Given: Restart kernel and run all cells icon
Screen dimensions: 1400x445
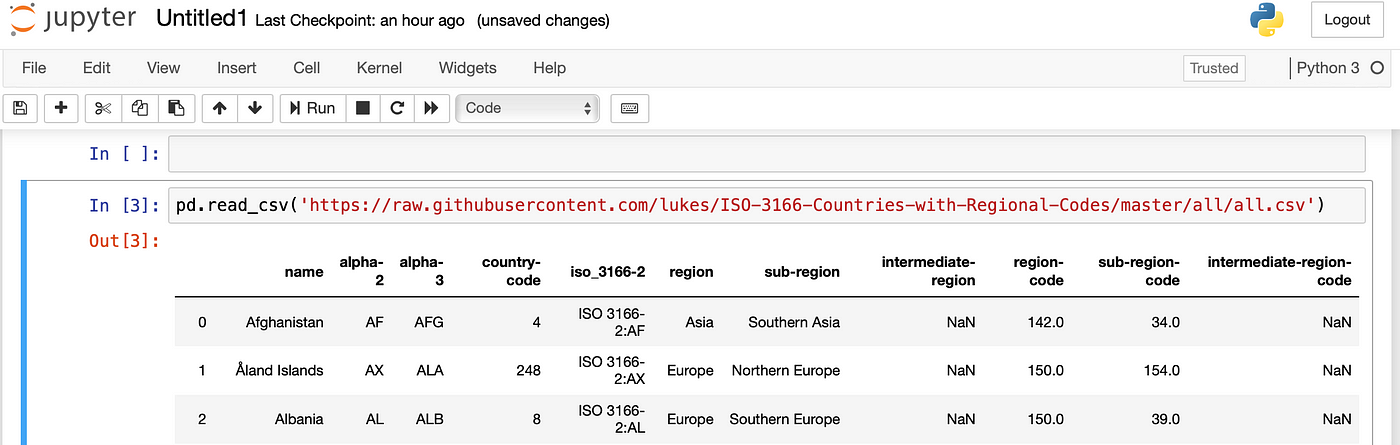Looking at the screenshot, I should [x=431, y=108].
